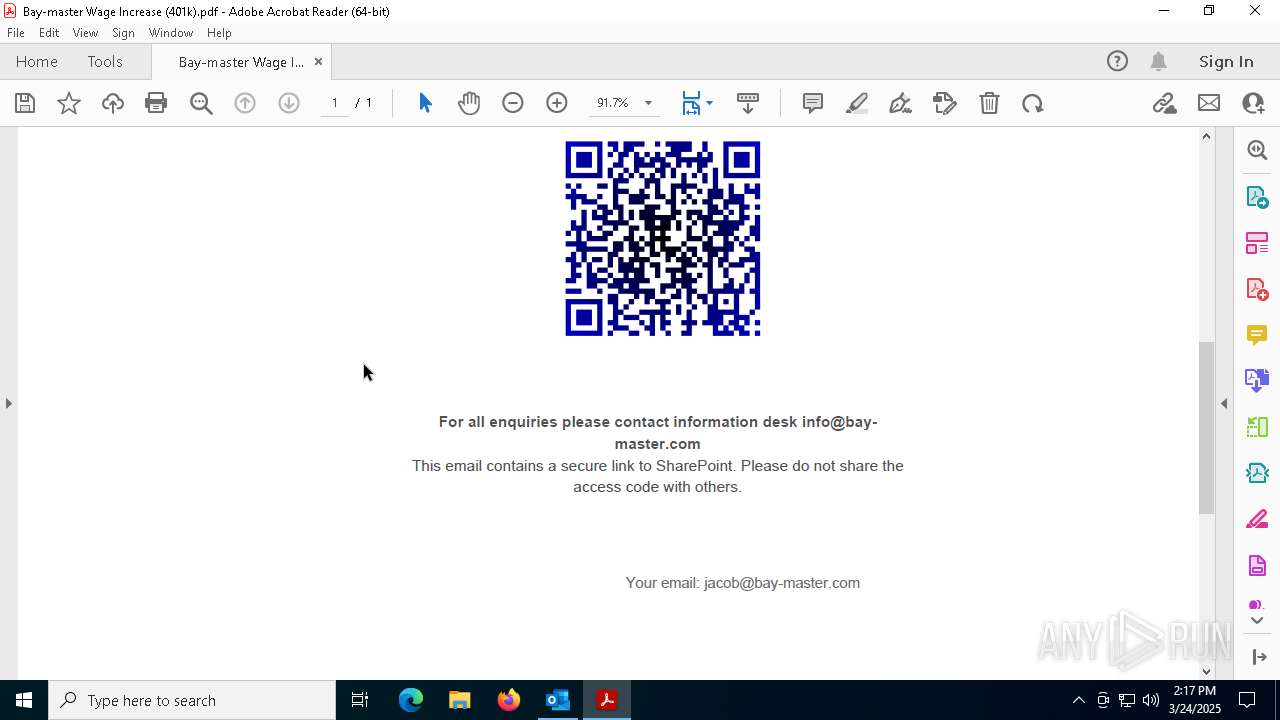Screen dimensions: 1280x720
Task: Delete page with trash icon
Action: [x=989, y=103]
